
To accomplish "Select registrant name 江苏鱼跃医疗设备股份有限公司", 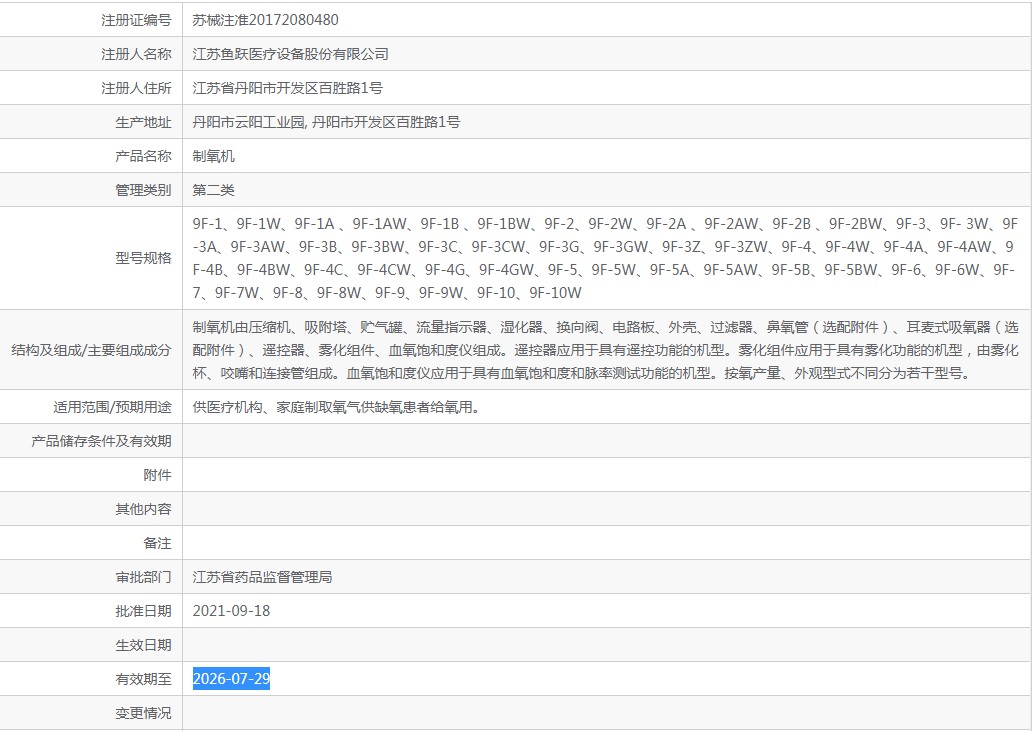I will pos(290,54).
